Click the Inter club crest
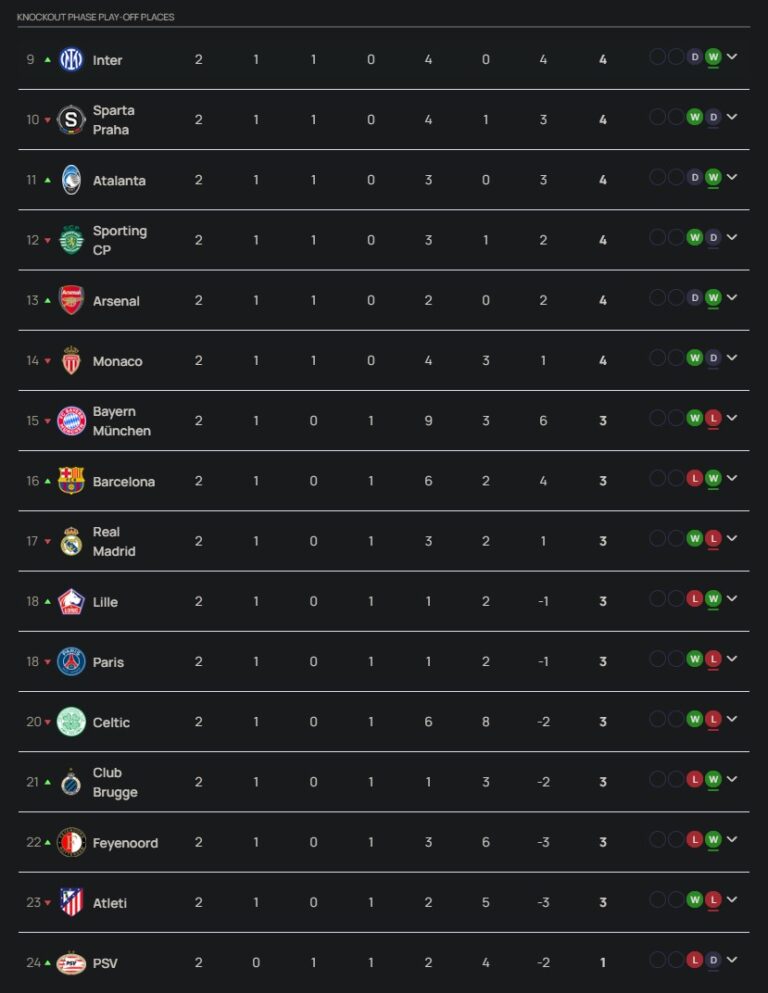768x993 pixels. coord(71,60)
